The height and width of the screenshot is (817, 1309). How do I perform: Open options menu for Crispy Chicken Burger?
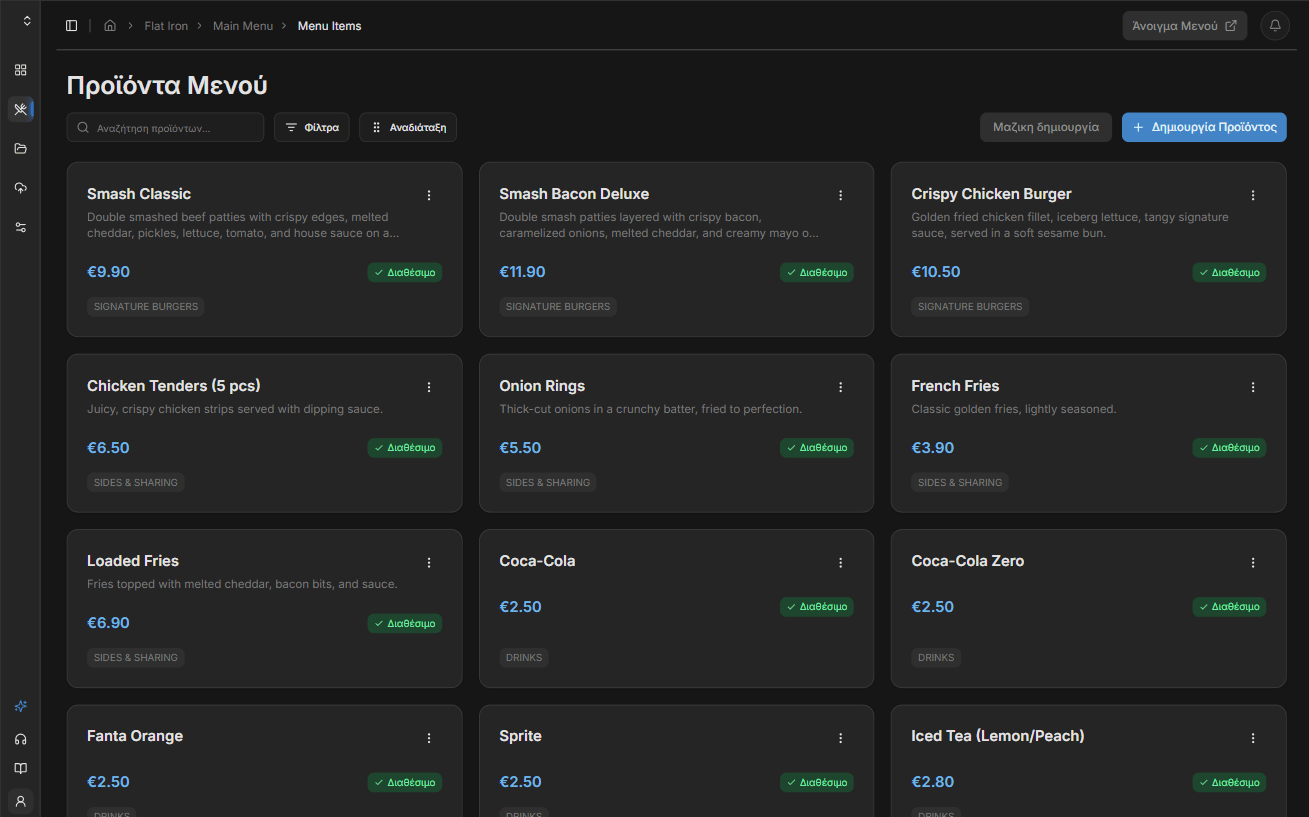tap(1253, 195)
